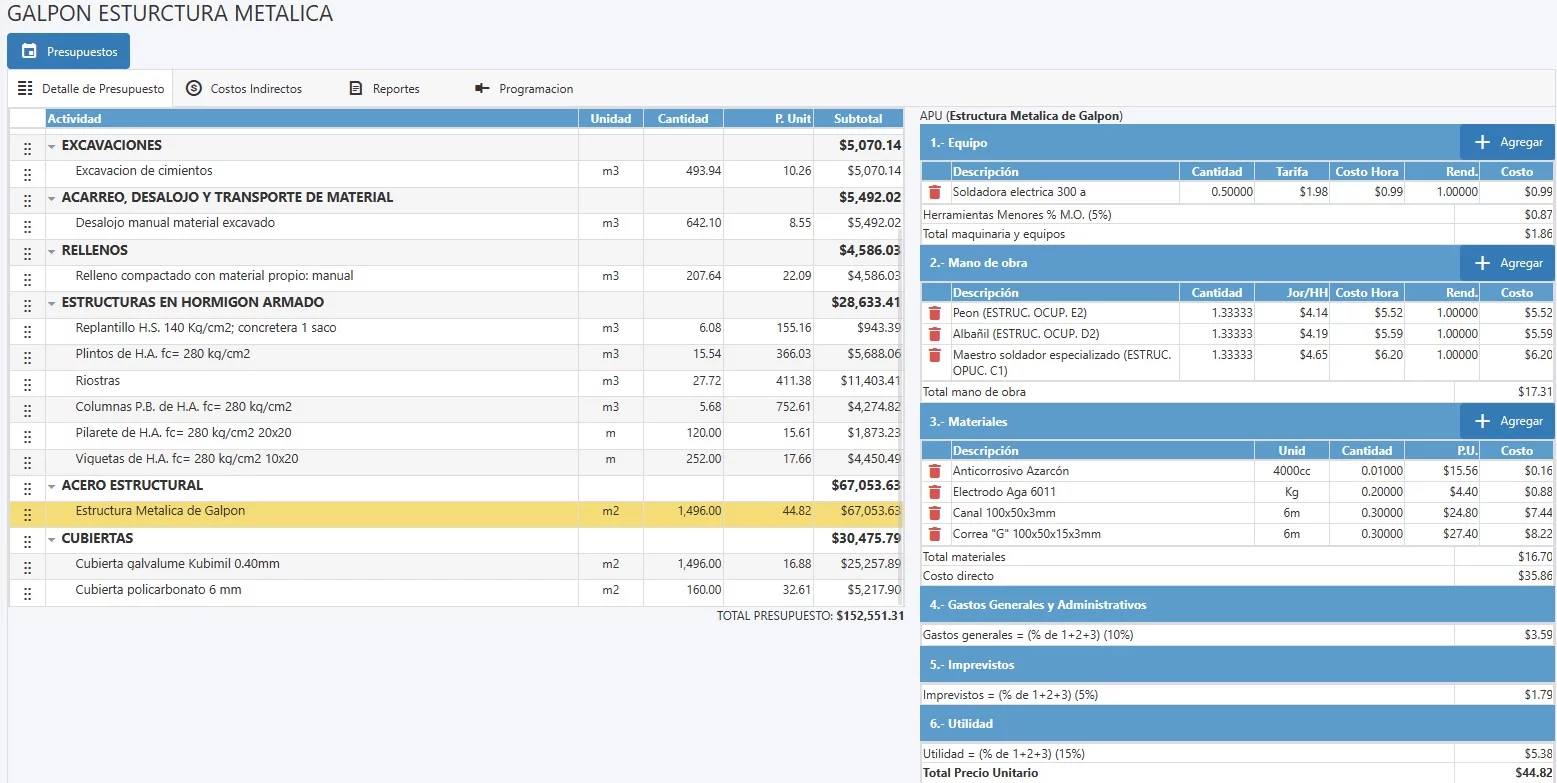Add a new material with Agregar button
The width and height of the screenshot is (1557, 783).
click(1507, 422)
